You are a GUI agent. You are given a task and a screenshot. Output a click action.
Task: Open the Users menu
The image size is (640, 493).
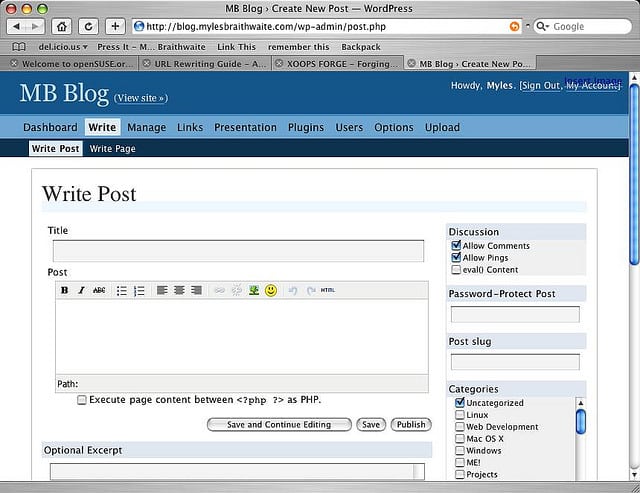tap(349, 127)
